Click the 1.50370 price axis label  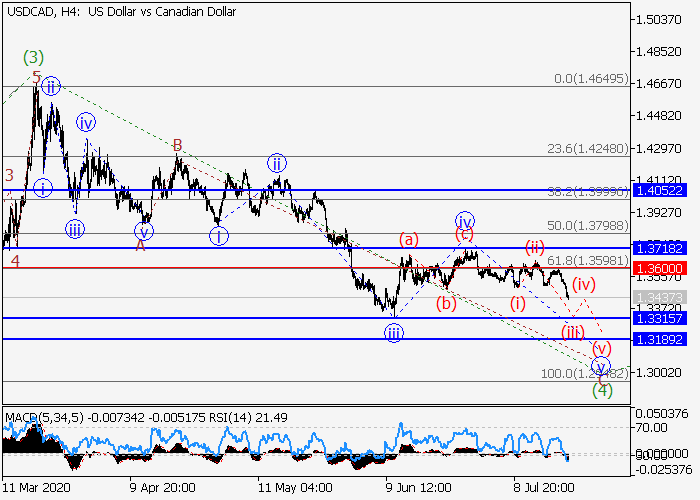[659, 20]
